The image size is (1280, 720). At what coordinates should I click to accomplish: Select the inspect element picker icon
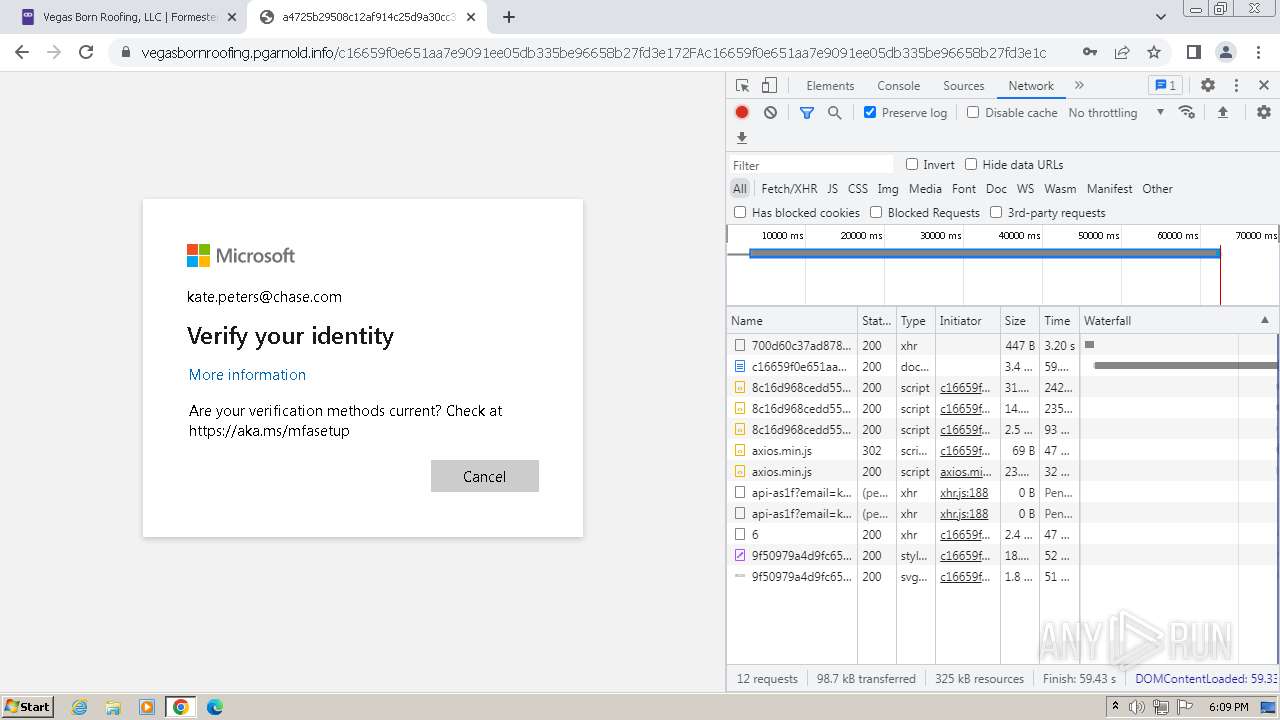click(742, 86)
